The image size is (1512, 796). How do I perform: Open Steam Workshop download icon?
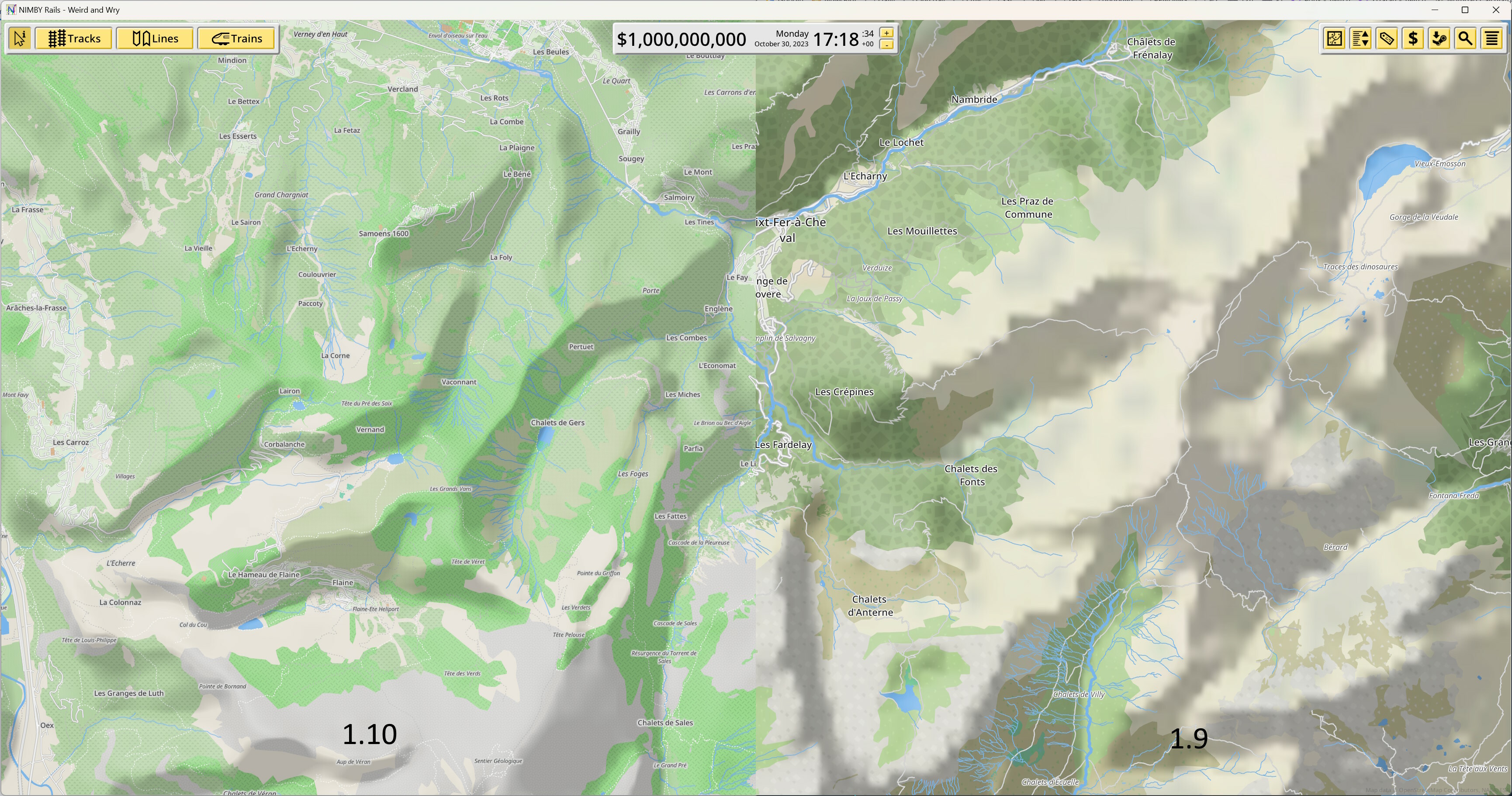coord(1439,39)
